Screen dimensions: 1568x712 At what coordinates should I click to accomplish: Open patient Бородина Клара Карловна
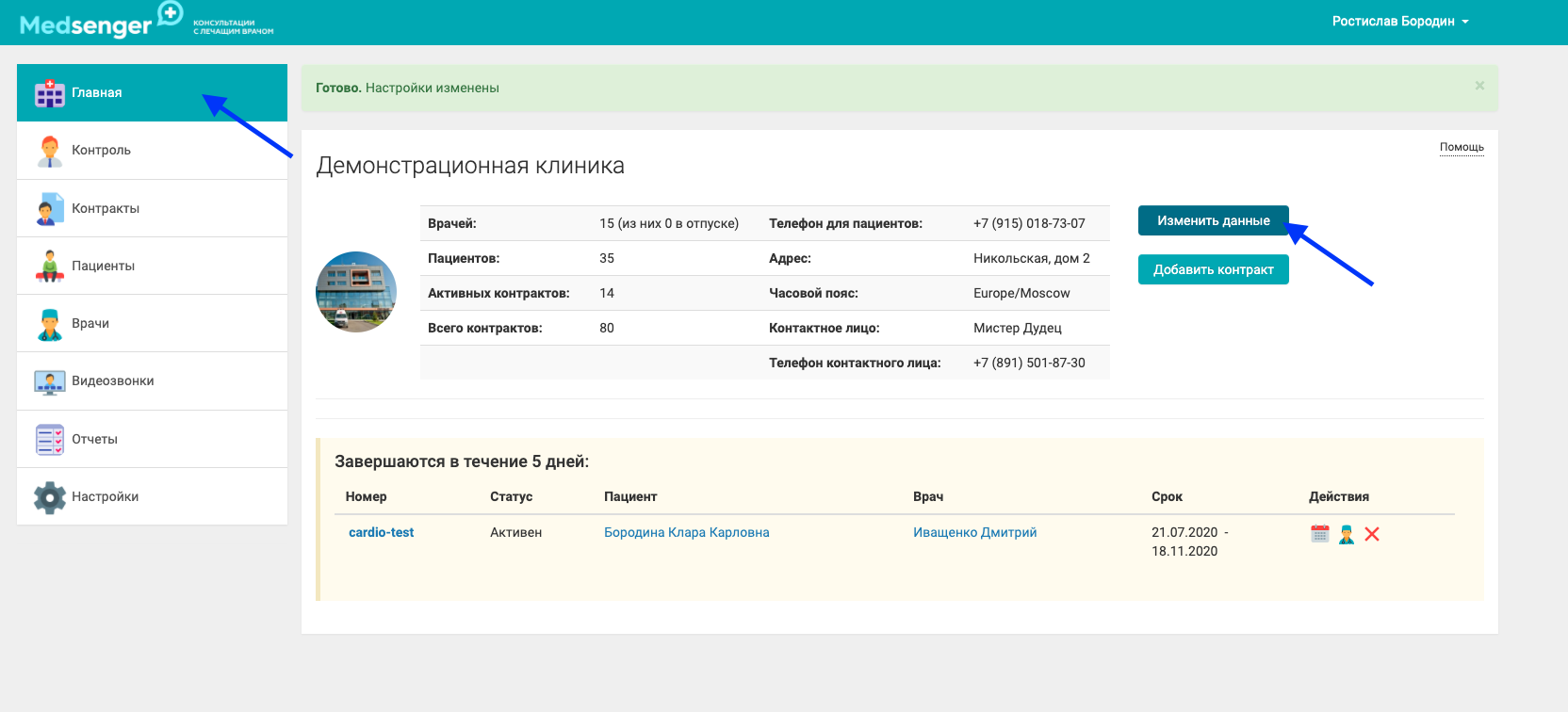686,532
